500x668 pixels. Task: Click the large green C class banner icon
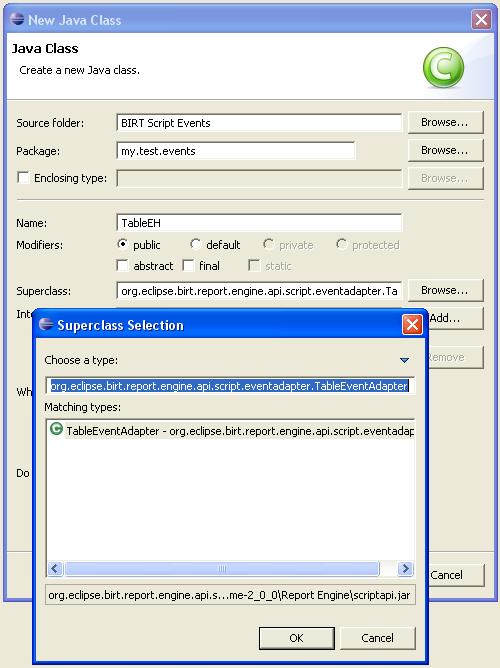click(443, 67)
